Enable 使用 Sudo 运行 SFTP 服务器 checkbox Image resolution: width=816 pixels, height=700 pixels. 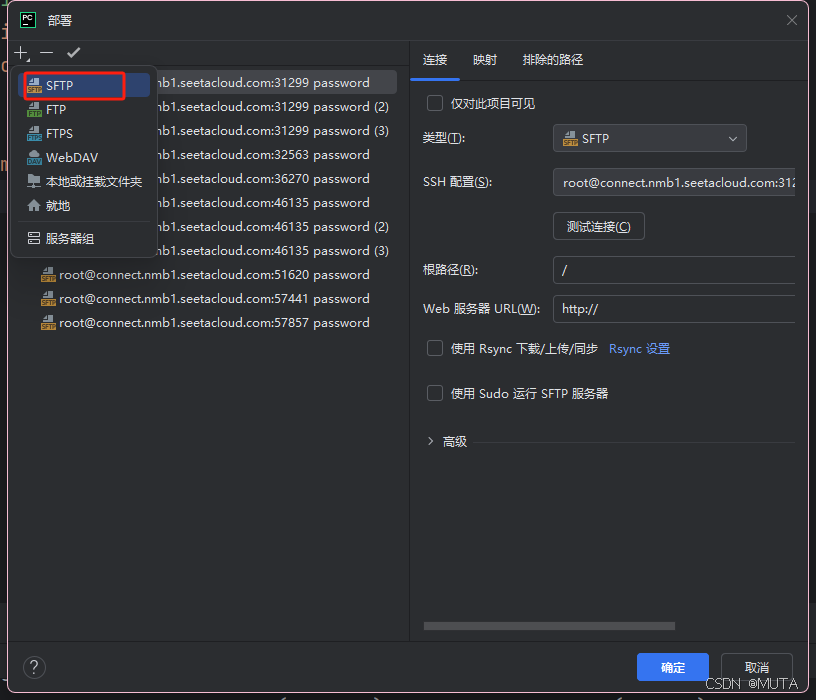pos(435,393)
